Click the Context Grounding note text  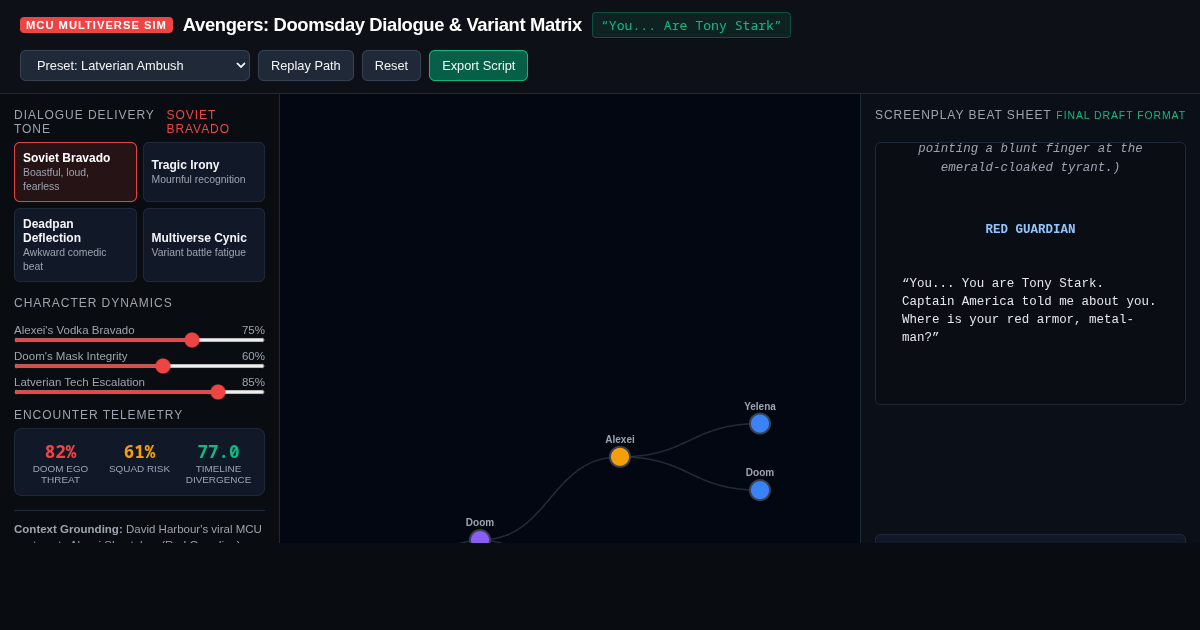point(139,533)
